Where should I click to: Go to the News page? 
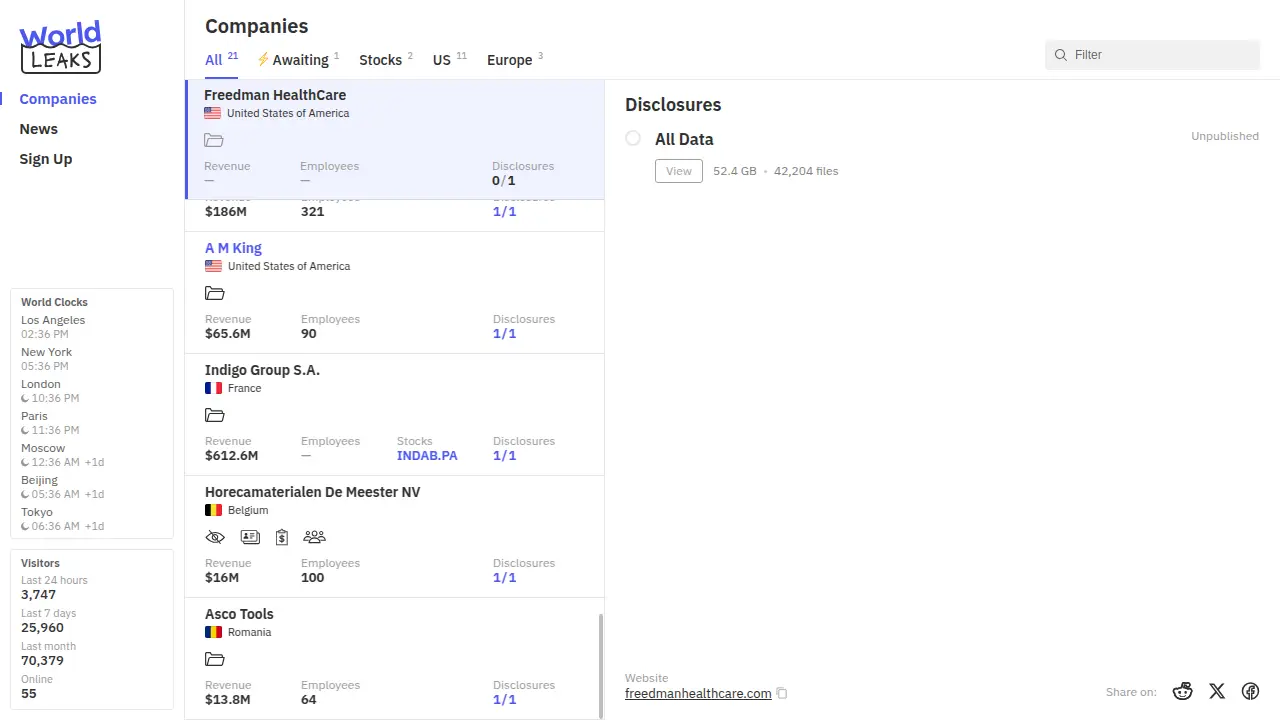click(39, 129)
